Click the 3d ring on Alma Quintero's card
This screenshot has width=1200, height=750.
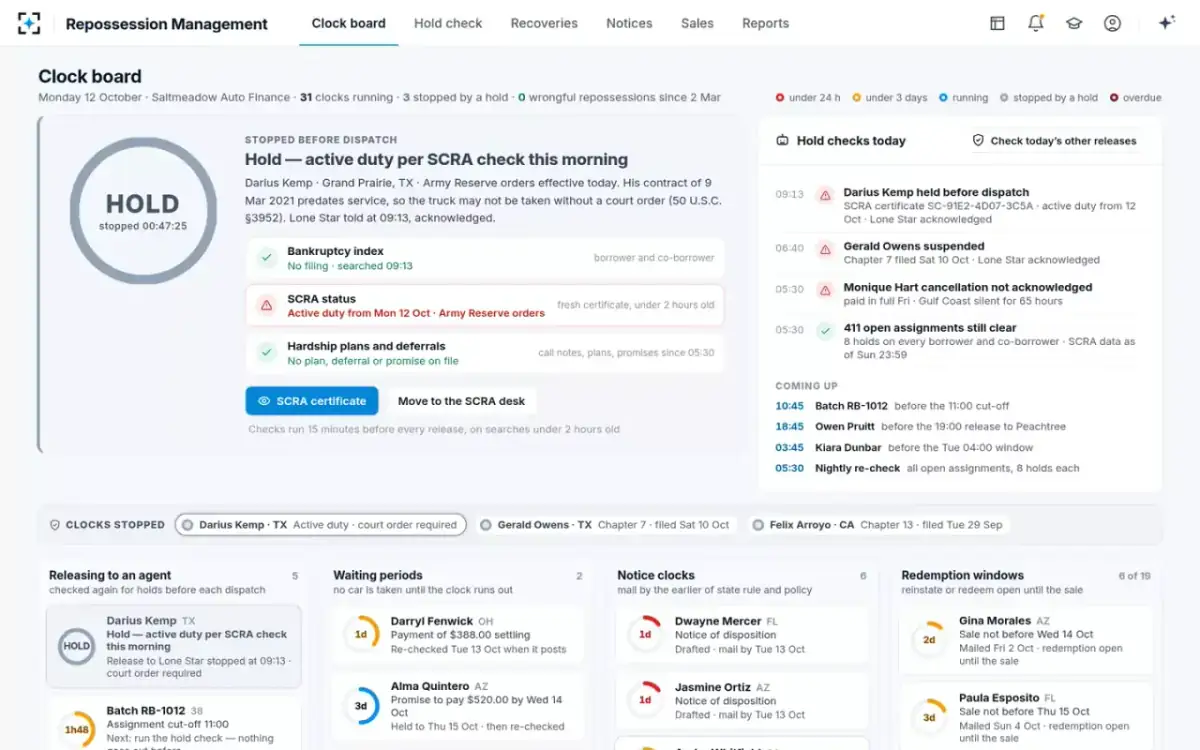[x=361, y=705]
